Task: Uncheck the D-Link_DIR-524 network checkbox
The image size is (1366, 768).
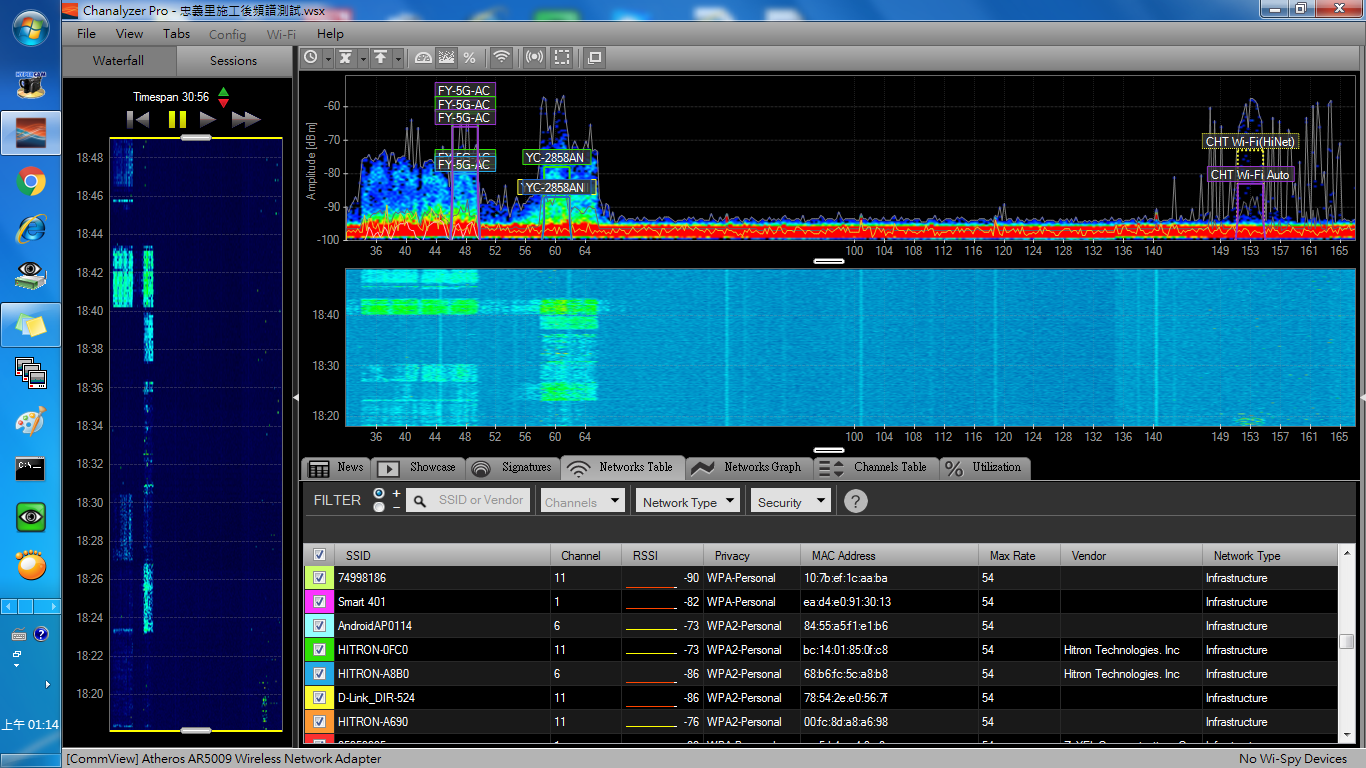Action: [x=319, y=698]
